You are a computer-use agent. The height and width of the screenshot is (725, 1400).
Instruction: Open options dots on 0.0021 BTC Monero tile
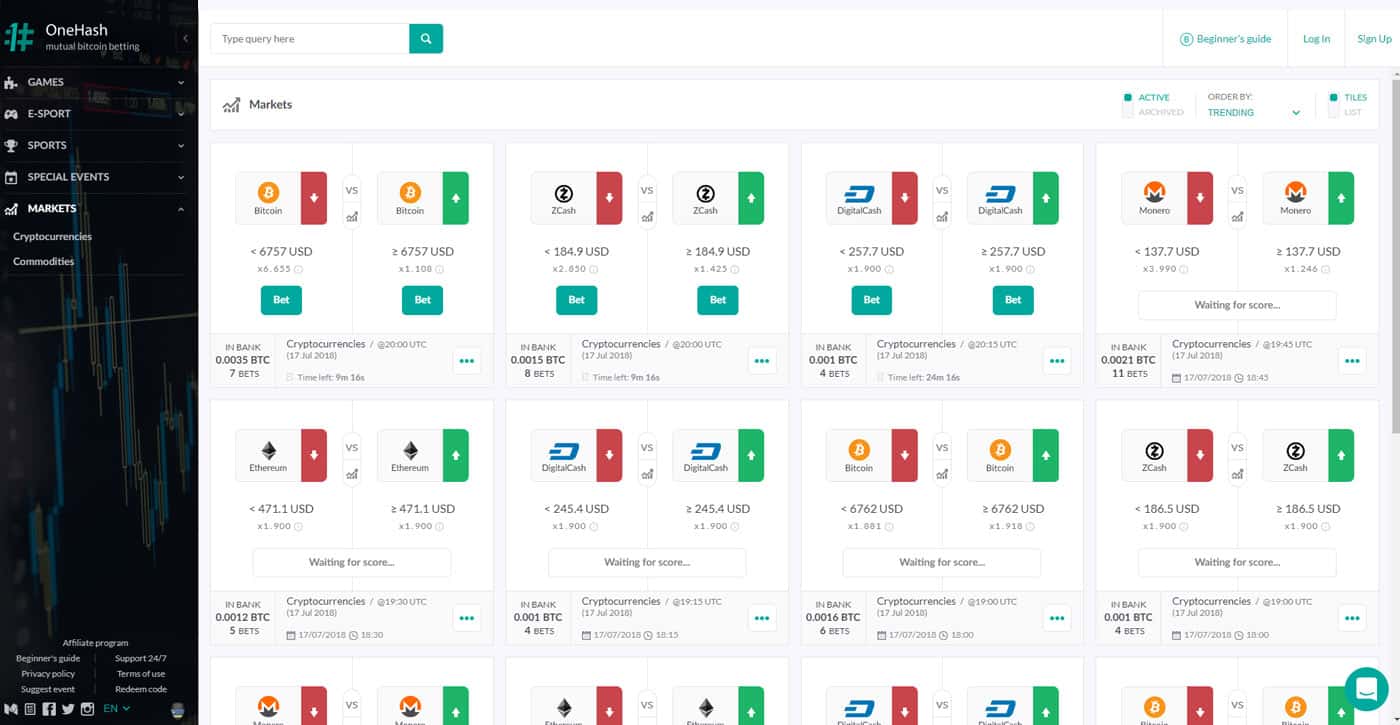click(1352, 361)
